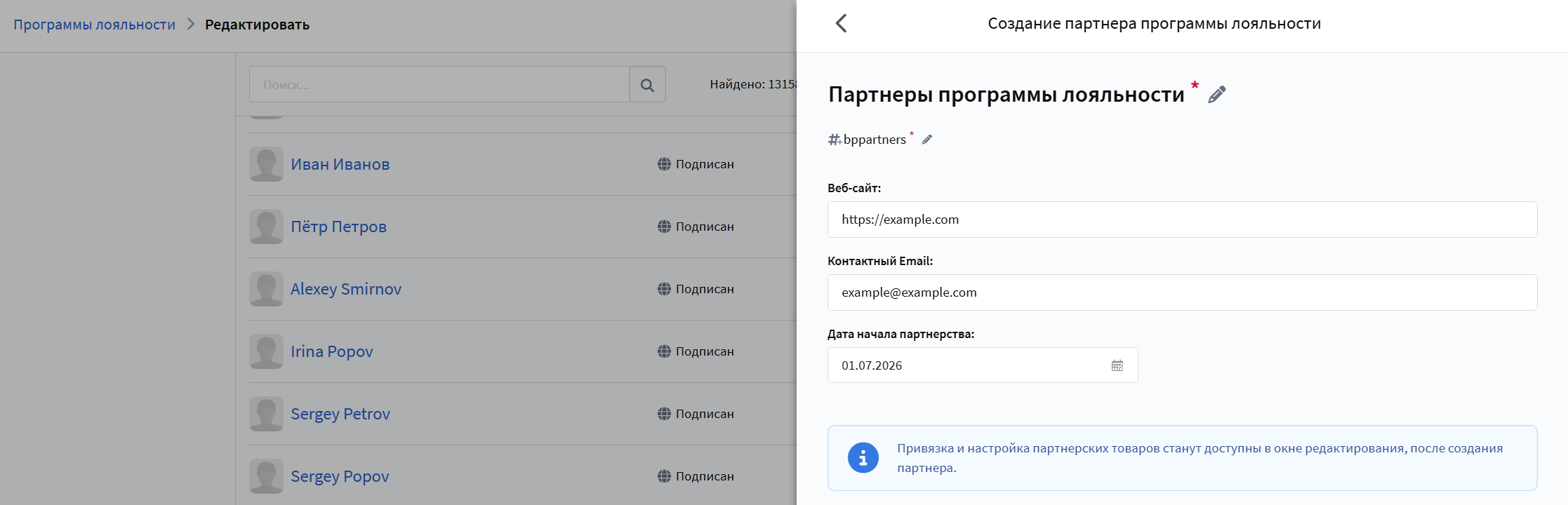Open the Irina Popov profile link
Viewport: 1568px width, 505px height.
pos(332,351)
